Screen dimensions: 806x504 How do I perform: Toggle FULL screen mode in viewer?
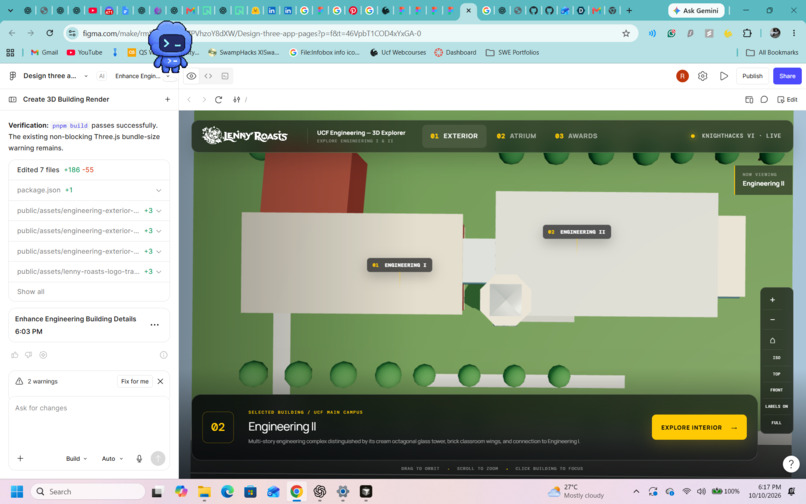click(x=776, y=423)
